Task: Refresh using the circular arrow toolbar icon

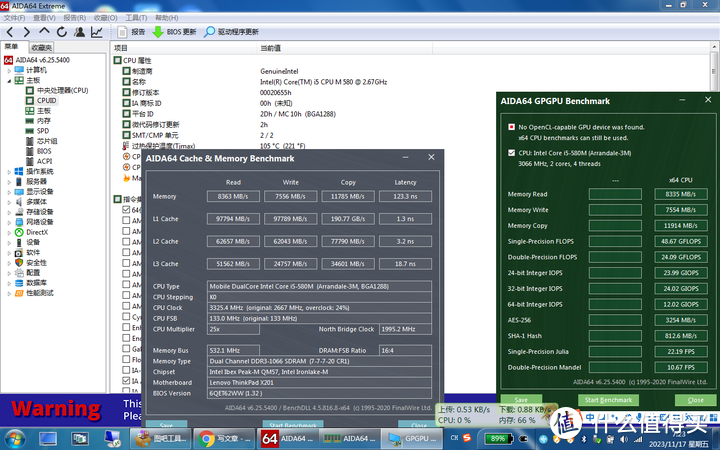Action: [x=62, y=32]
